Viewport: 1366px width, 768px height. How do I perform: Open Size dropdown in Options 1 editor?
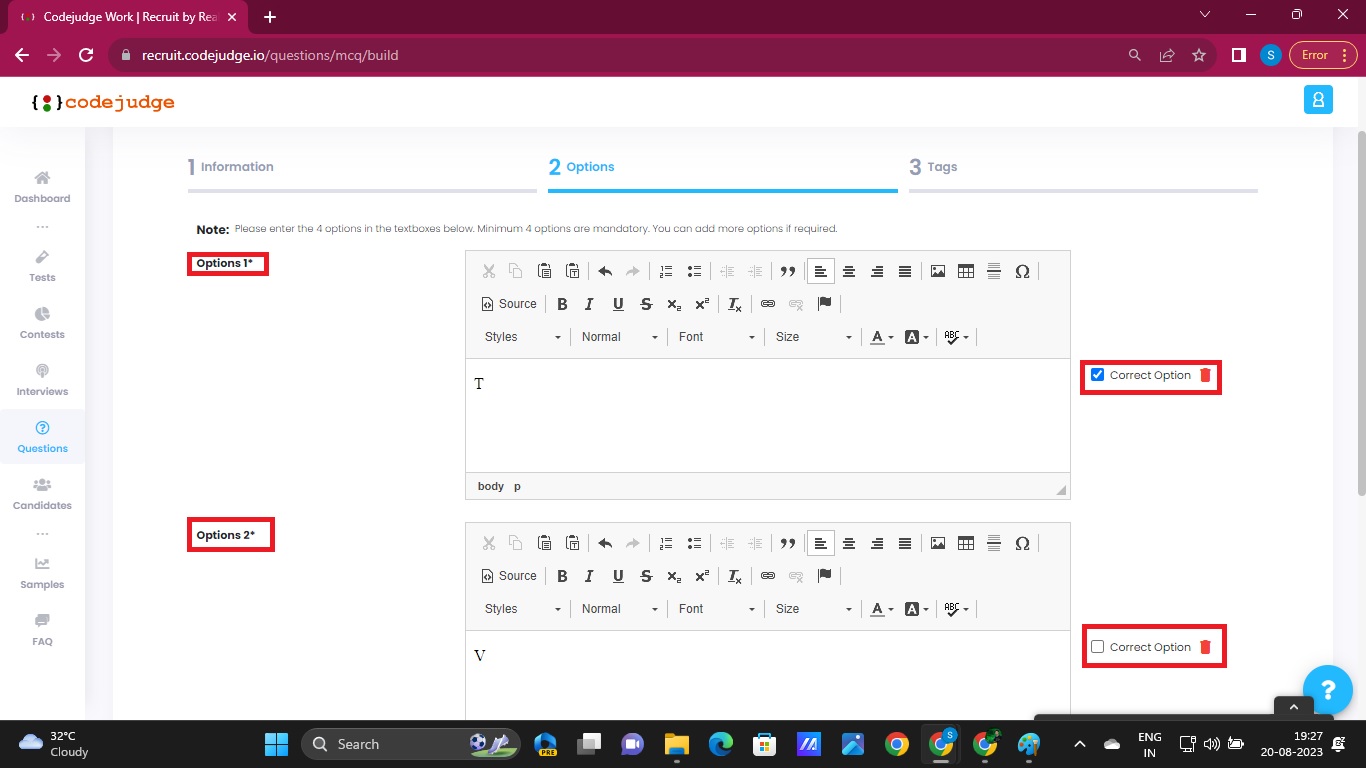[813, 337]
